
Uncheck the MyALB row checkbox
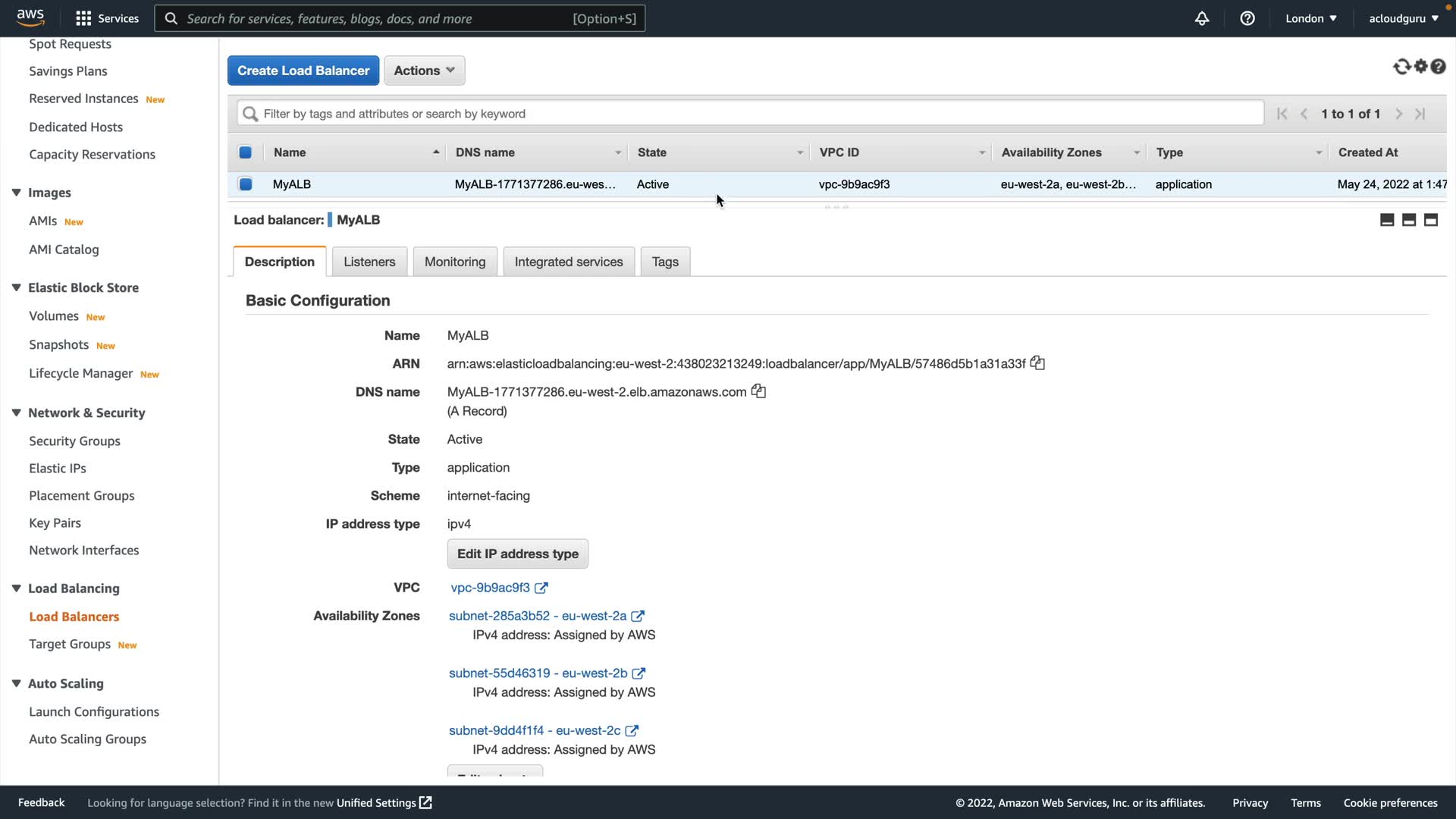point(246,184)
